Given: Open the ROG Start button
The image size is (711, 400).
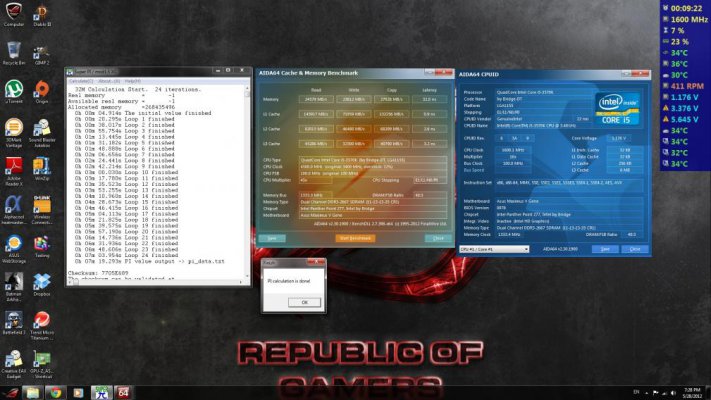Looking at the screenshot, I should click(x=11, y=393).
